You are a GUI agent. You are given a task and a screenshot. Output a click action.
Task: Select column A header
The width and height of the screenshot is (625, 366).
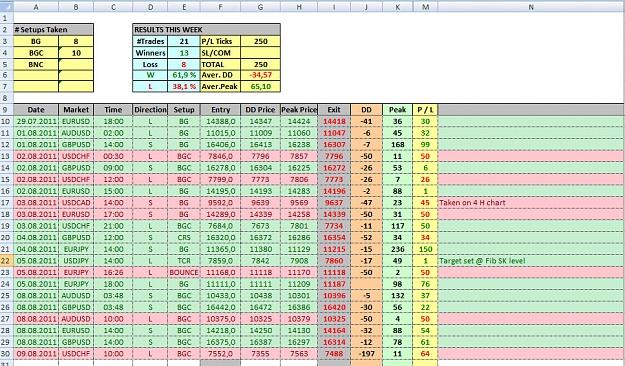click(x=36, y=7)
